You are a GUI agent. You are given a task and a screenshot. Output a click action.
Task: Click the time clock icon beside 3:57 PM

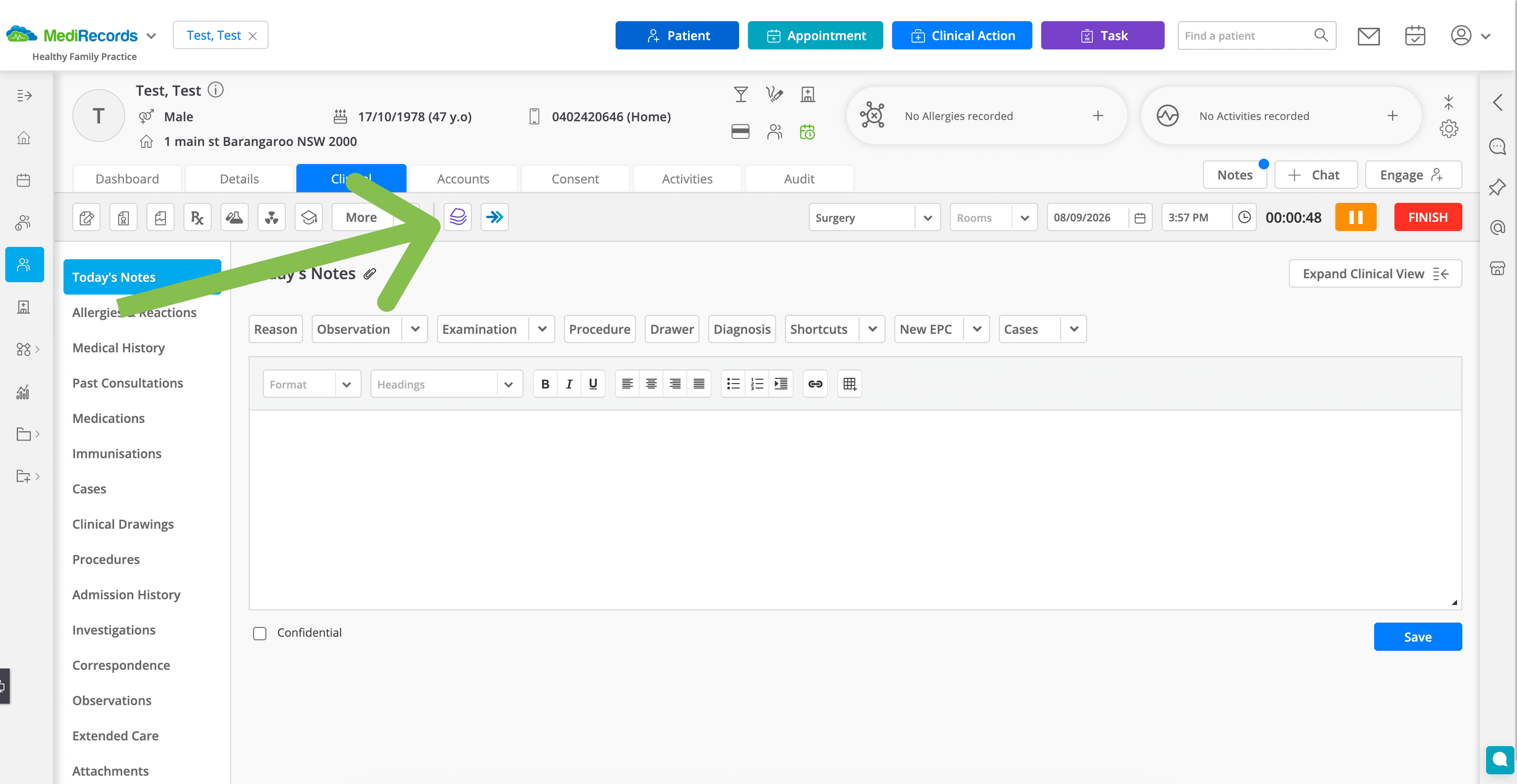[x=1244, y=217]
